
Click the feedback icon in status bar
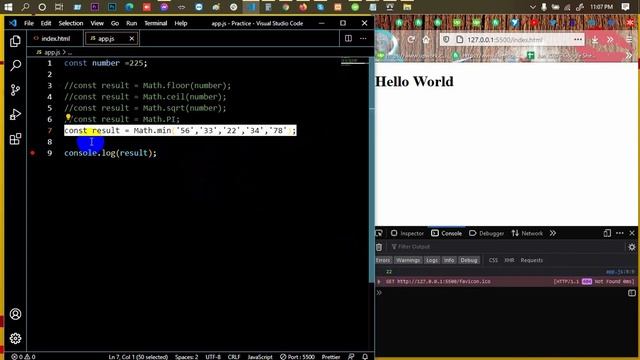351,356
